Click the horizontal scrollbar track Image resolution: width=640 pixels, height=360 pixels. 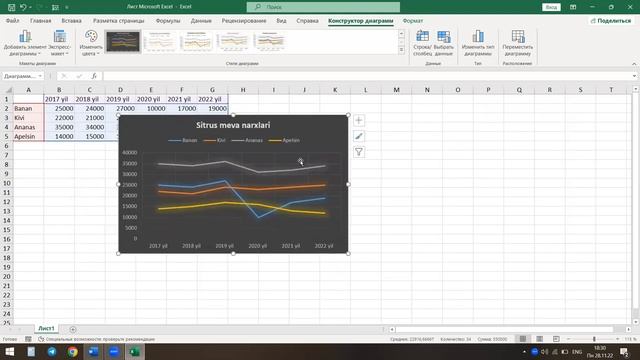[504, 329]
